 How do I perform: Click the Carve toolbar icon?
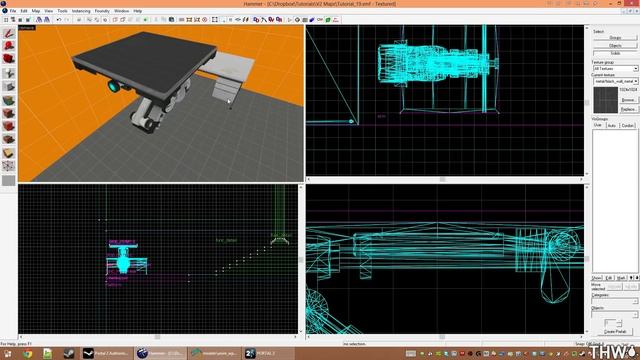(79, 20)
